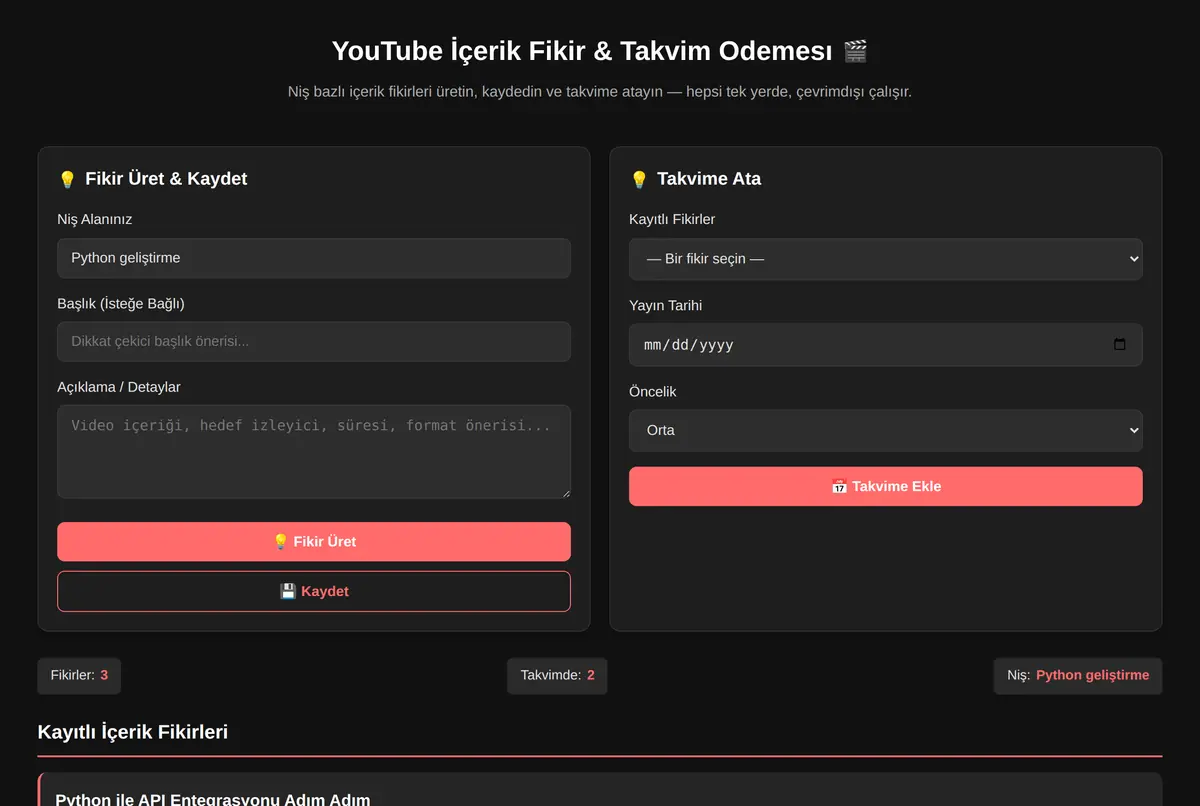Image resolution: width=1200 pixels, height=806 pixels.
Task: Click the lightbulb icon beside Takvime Ata
Action: [639, 179]
